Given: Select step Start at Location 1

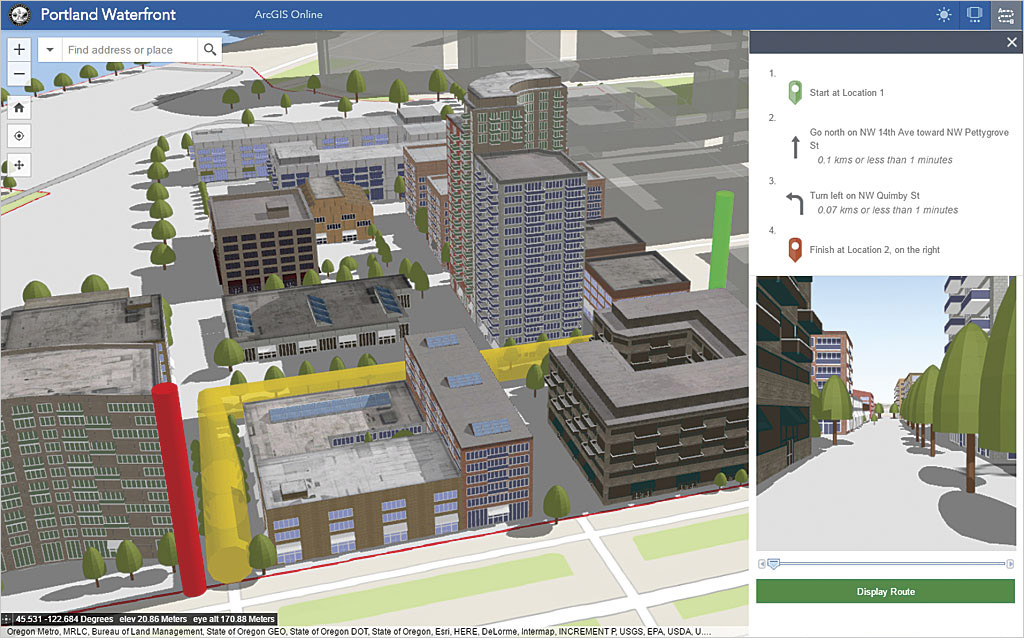Looking at the screenshot, I should coord(846,93).
